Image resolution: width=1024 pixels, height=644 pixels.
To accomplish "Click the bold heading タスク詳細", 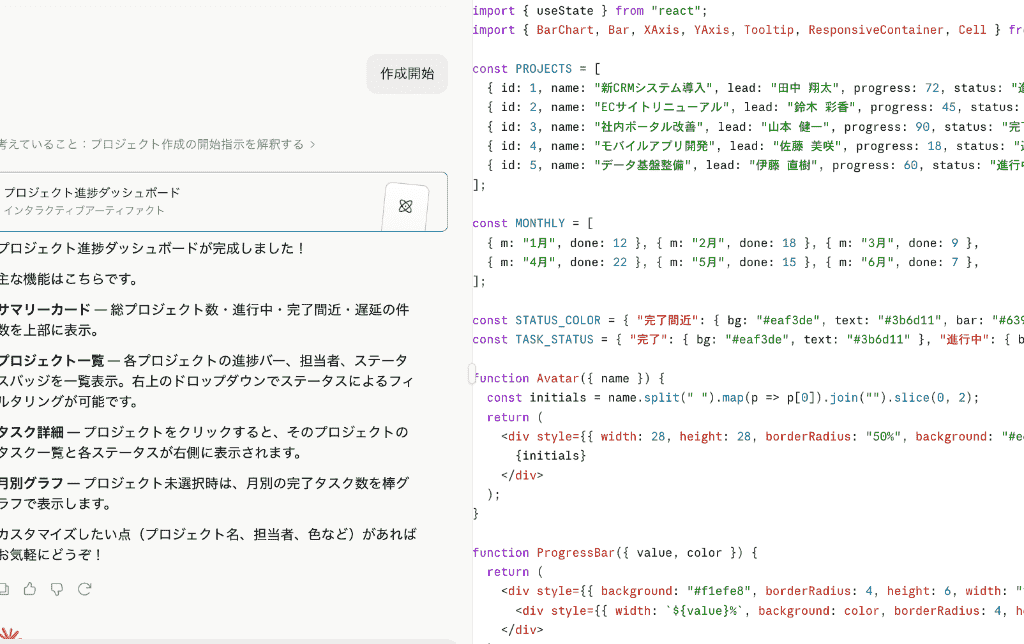I will click(31, 432).
